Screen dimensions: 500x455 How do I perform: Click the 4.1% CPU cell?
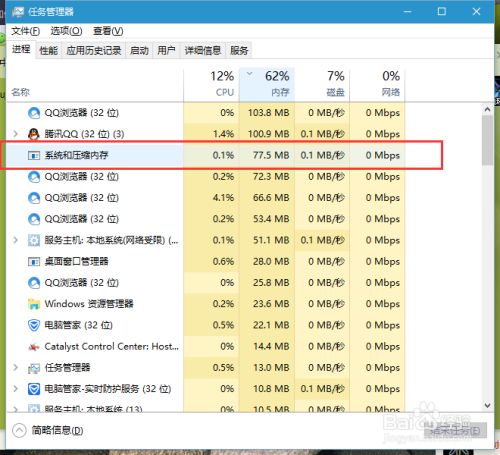(211, 198)
